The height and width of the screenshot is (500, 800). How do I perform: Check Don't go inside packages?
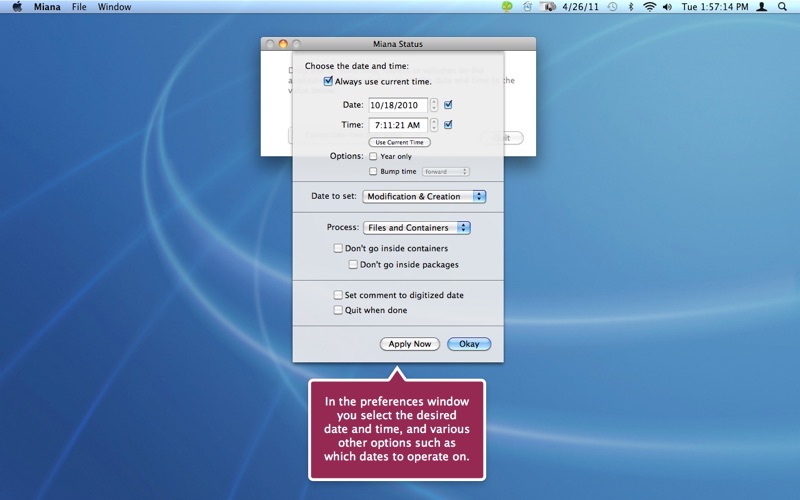coord(353,264)
